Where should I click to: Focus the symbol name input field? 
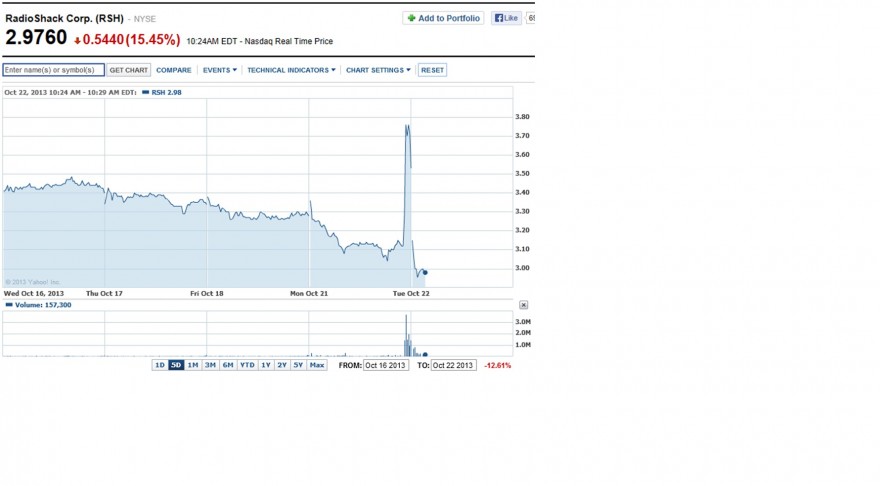click(53, 70)
